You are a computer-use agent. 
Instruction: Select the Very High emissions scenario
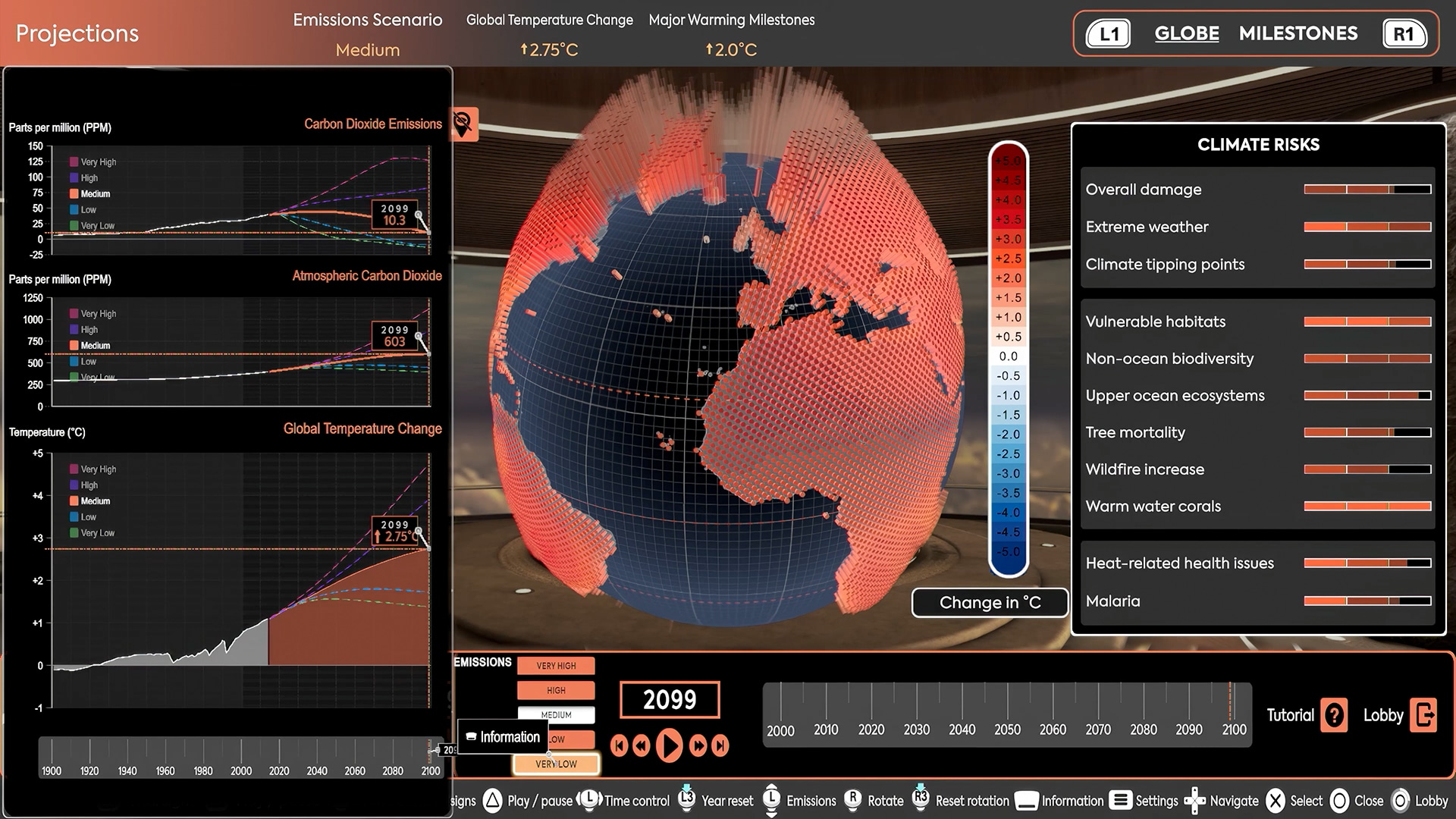pyautogui.click(x=556, y=666)
